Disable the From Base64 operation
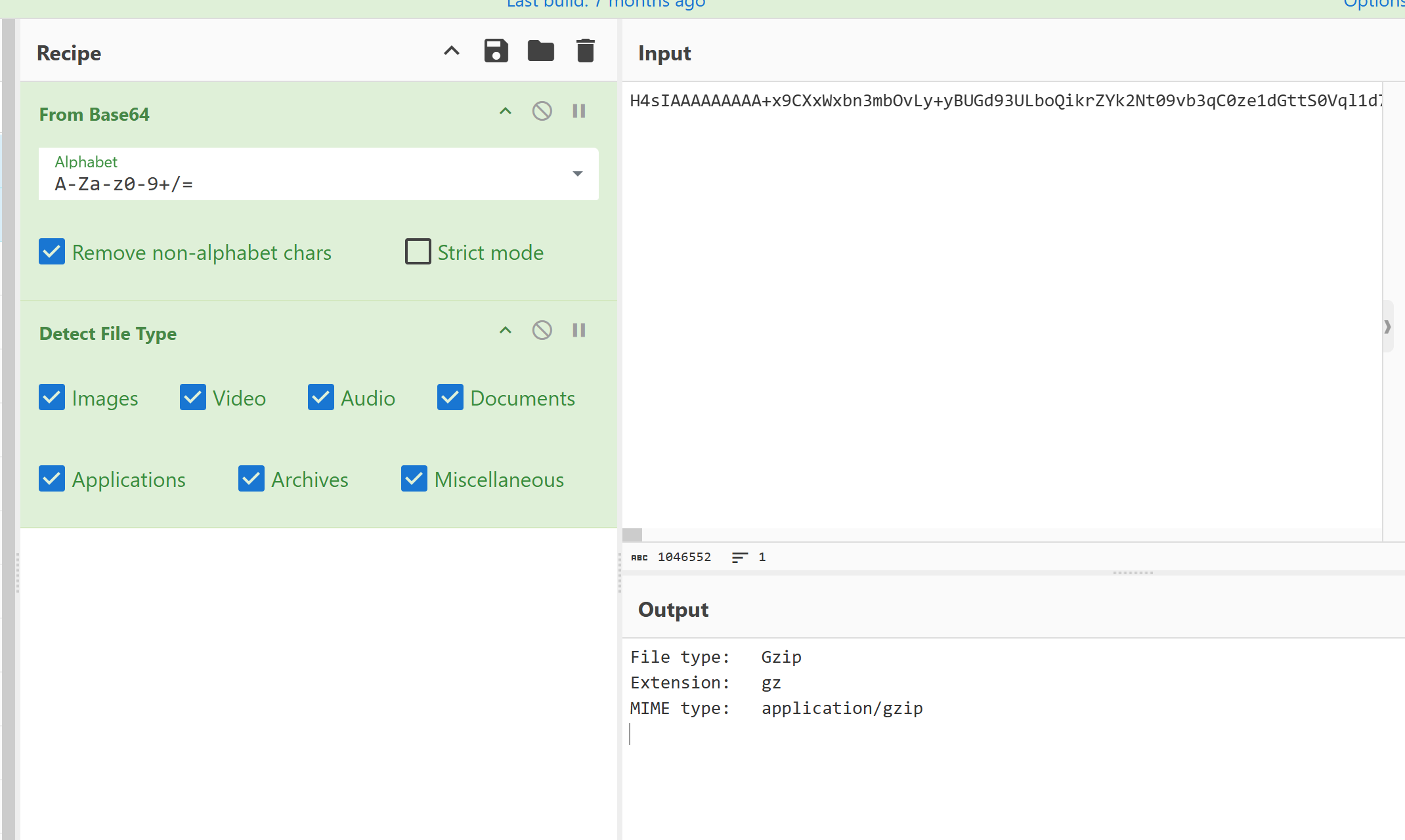 point(542,111)
